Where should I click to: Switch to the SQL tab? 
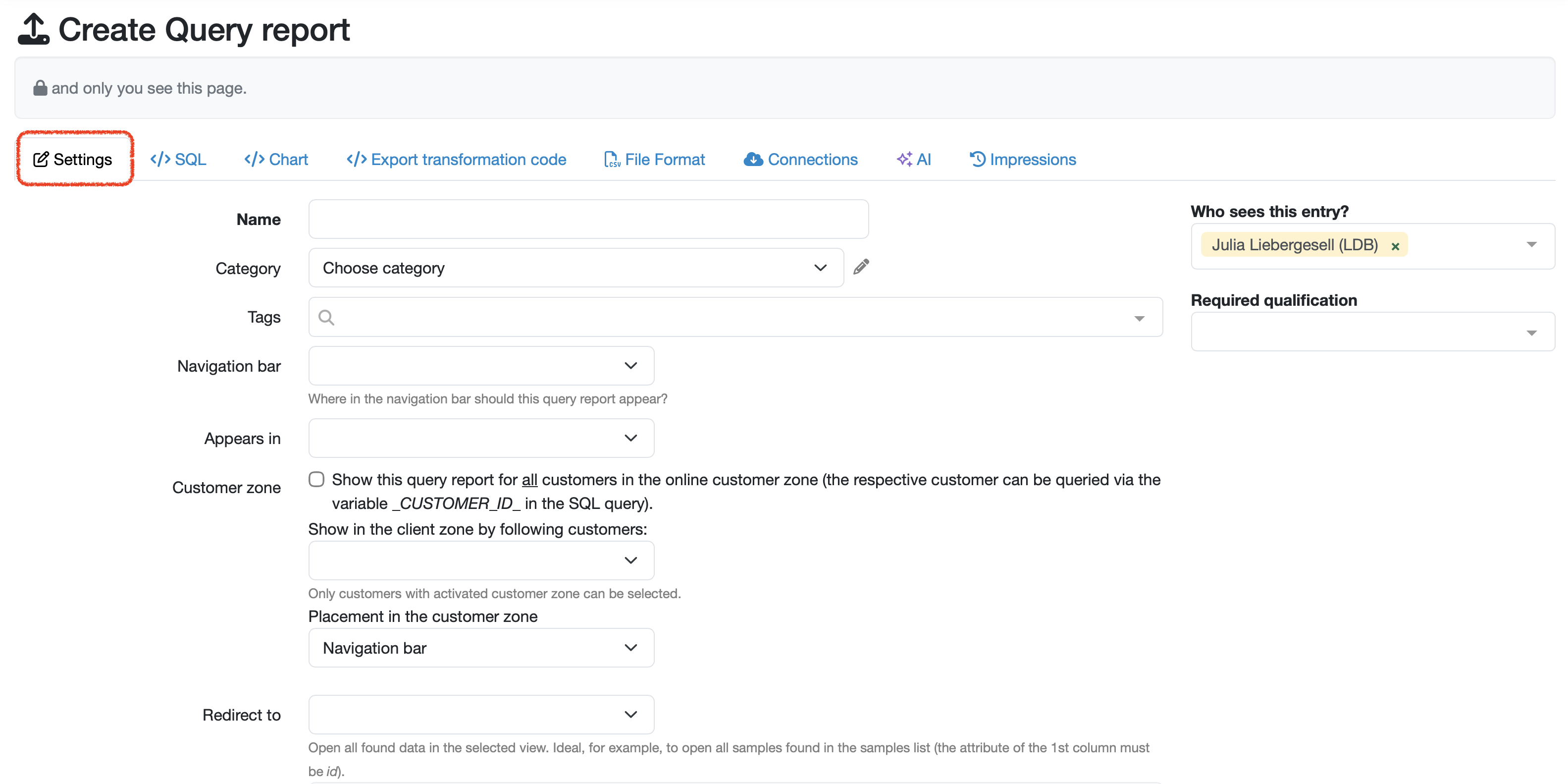[178, 160]
